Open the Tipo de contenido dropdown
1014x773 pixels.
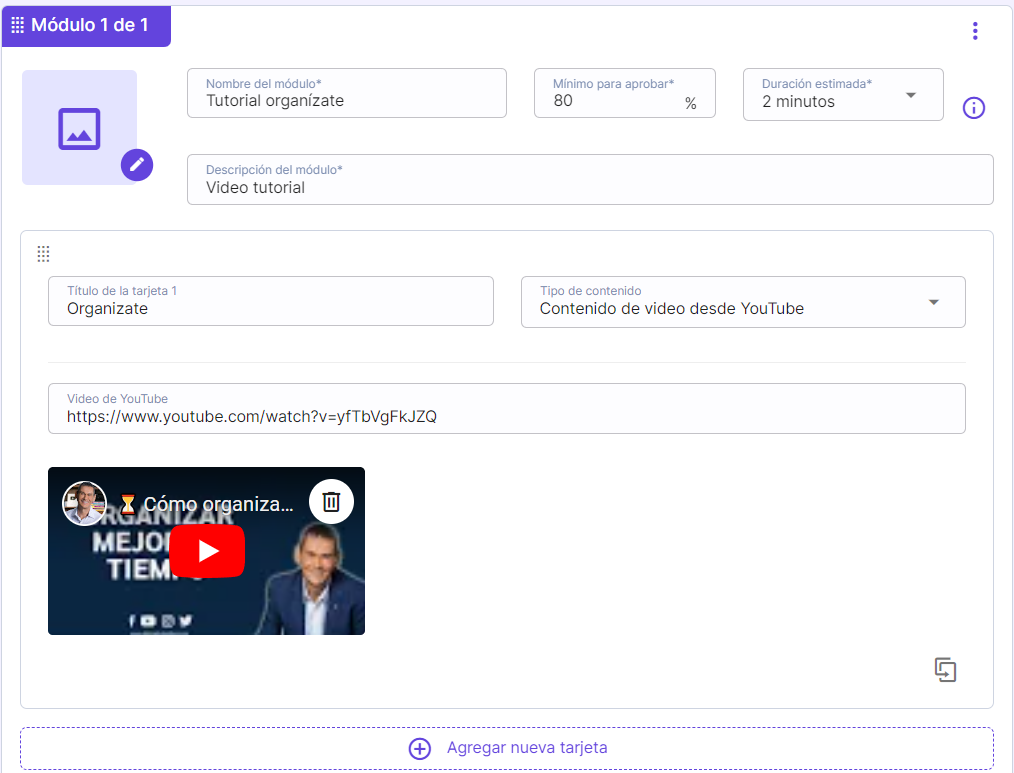point(743,302)
